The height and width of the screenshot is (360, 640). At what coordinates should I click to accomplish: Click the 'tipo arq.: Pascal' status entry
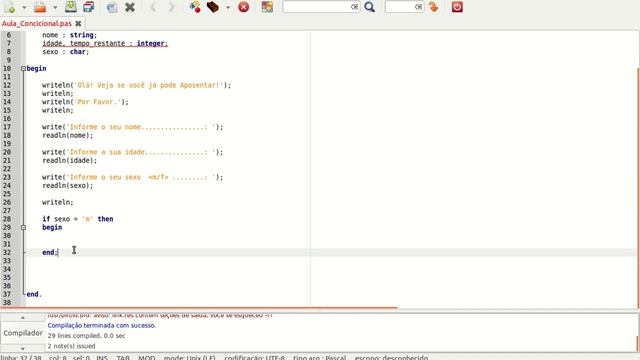(x=319, y=358)
